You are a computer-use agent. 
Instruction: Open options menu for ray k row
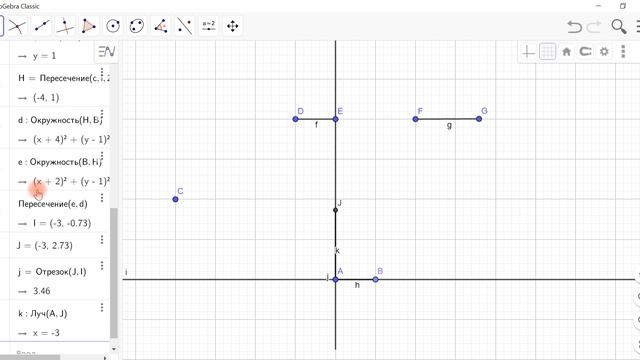[x=102, y=307]
